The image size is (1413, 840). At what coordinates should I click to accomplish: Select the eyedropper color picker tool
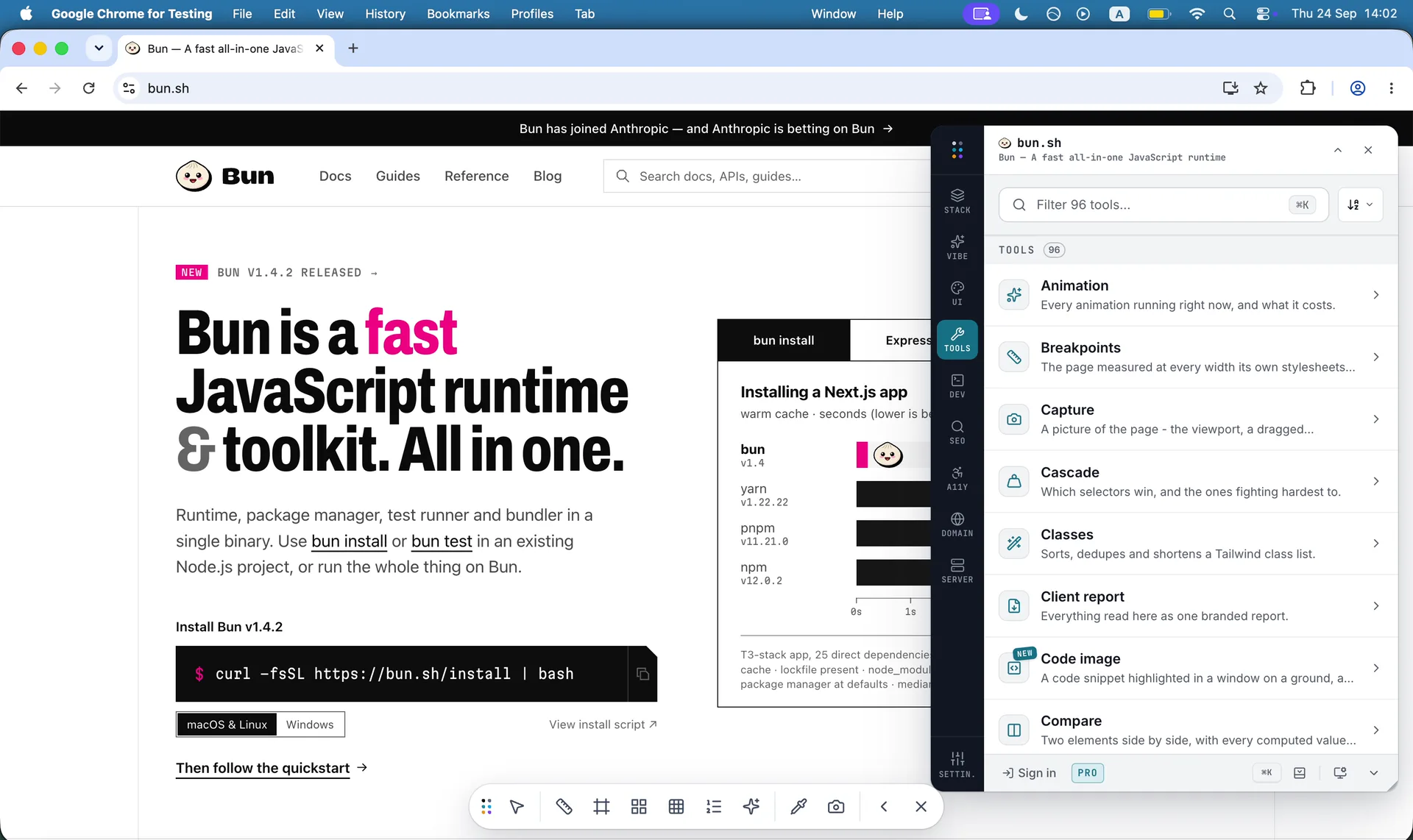click(x=798, y=807)
